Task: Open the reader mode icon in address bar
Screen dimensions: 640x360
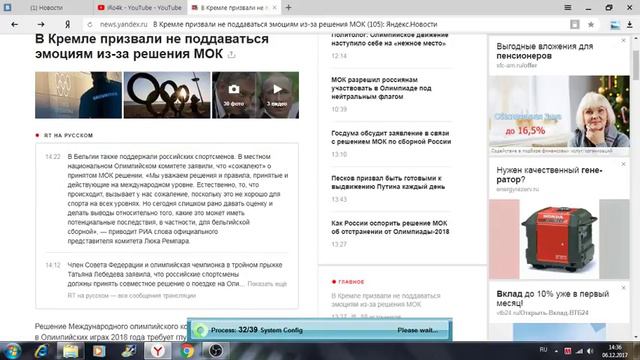Action: 575,24
